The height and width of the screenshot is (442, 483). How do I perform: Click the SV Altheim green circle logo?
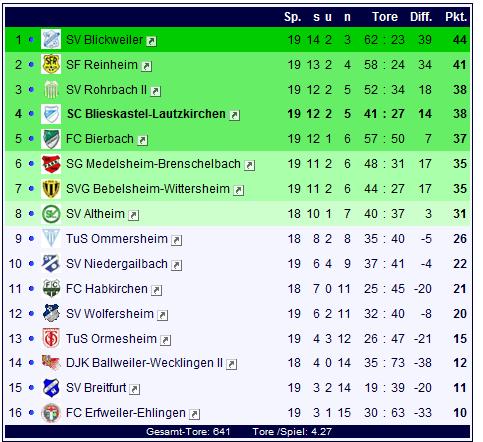pyautogui.click(x=51, y=214)
